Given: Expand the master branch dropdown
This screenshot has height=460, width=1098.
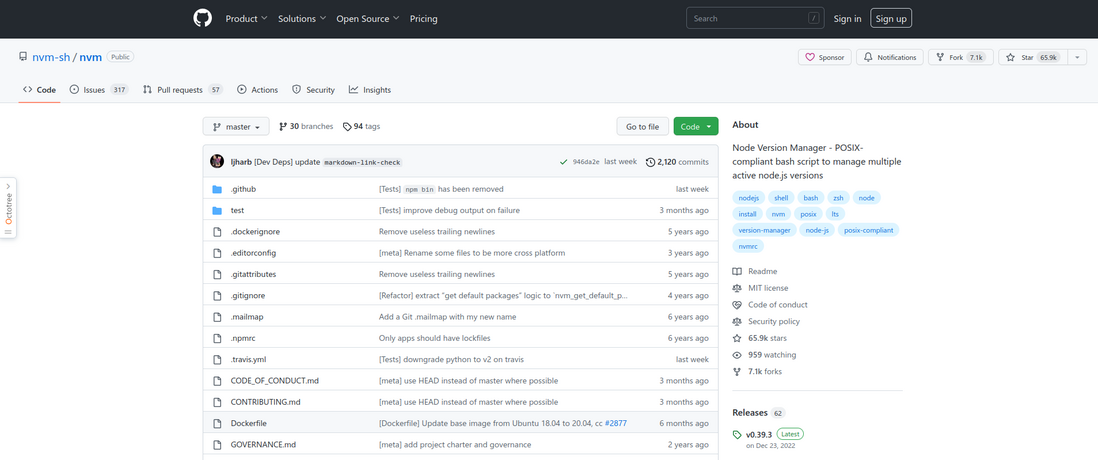Looking at the screenshot, I should 236,127.
